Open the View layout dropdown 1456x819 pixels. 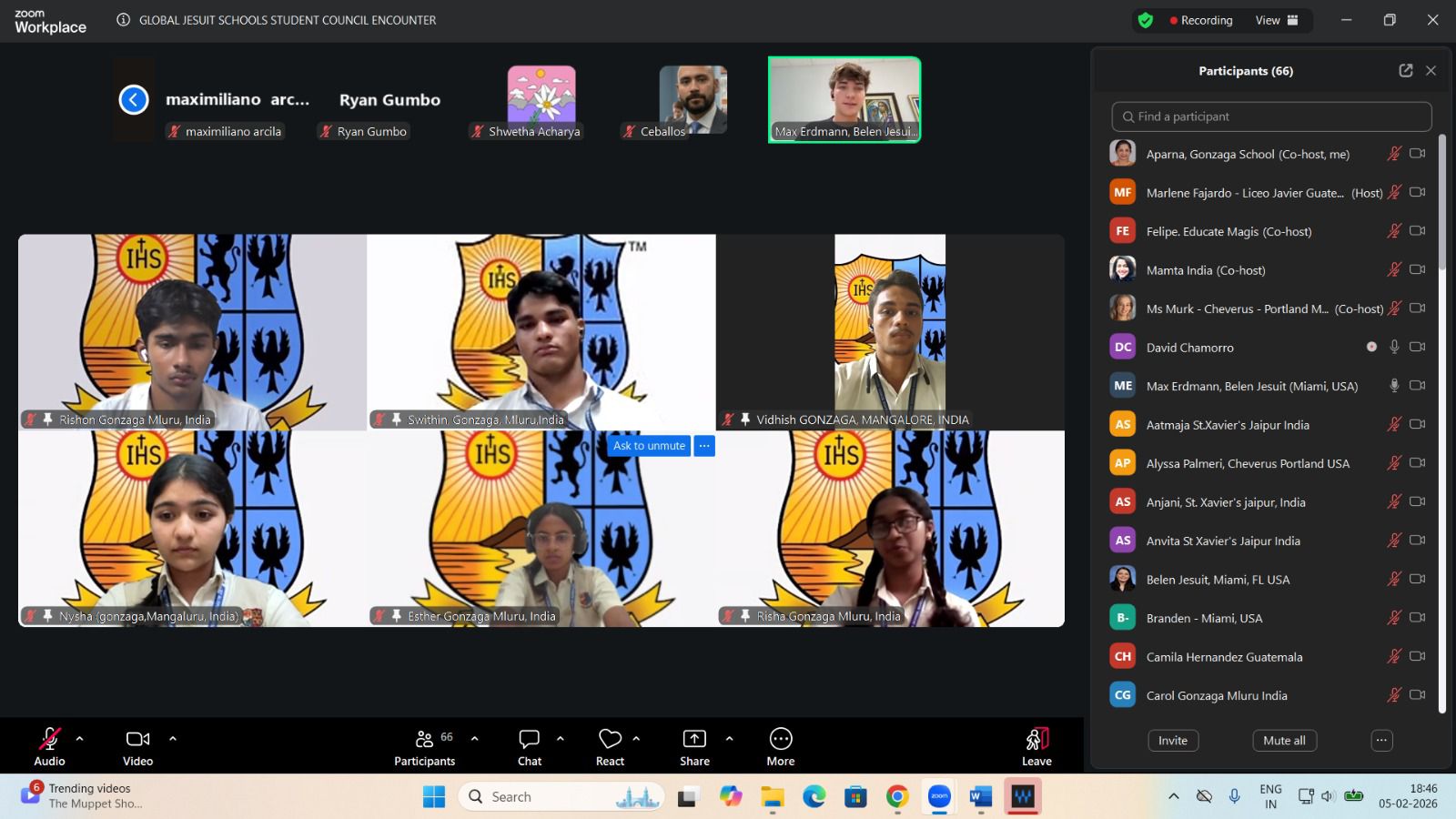(x=1277, y=20)
